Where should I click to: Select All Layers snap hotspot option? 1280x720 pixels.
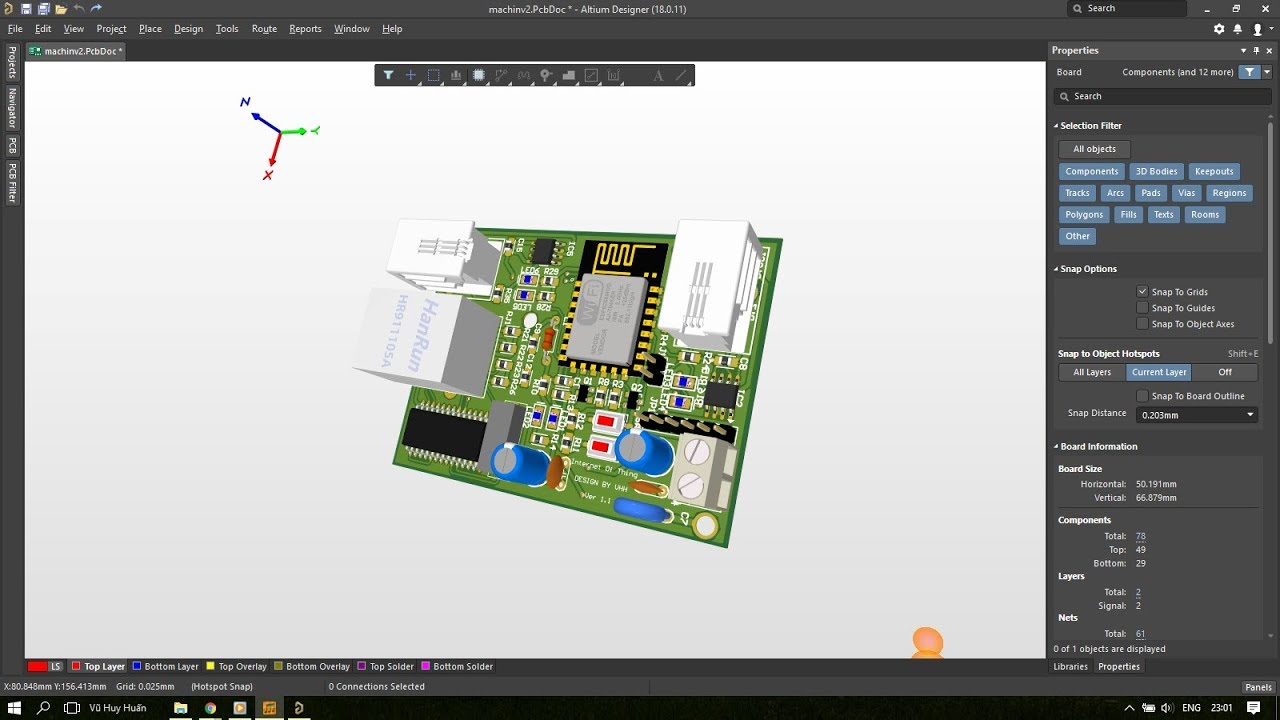[x=1092, y=372]
